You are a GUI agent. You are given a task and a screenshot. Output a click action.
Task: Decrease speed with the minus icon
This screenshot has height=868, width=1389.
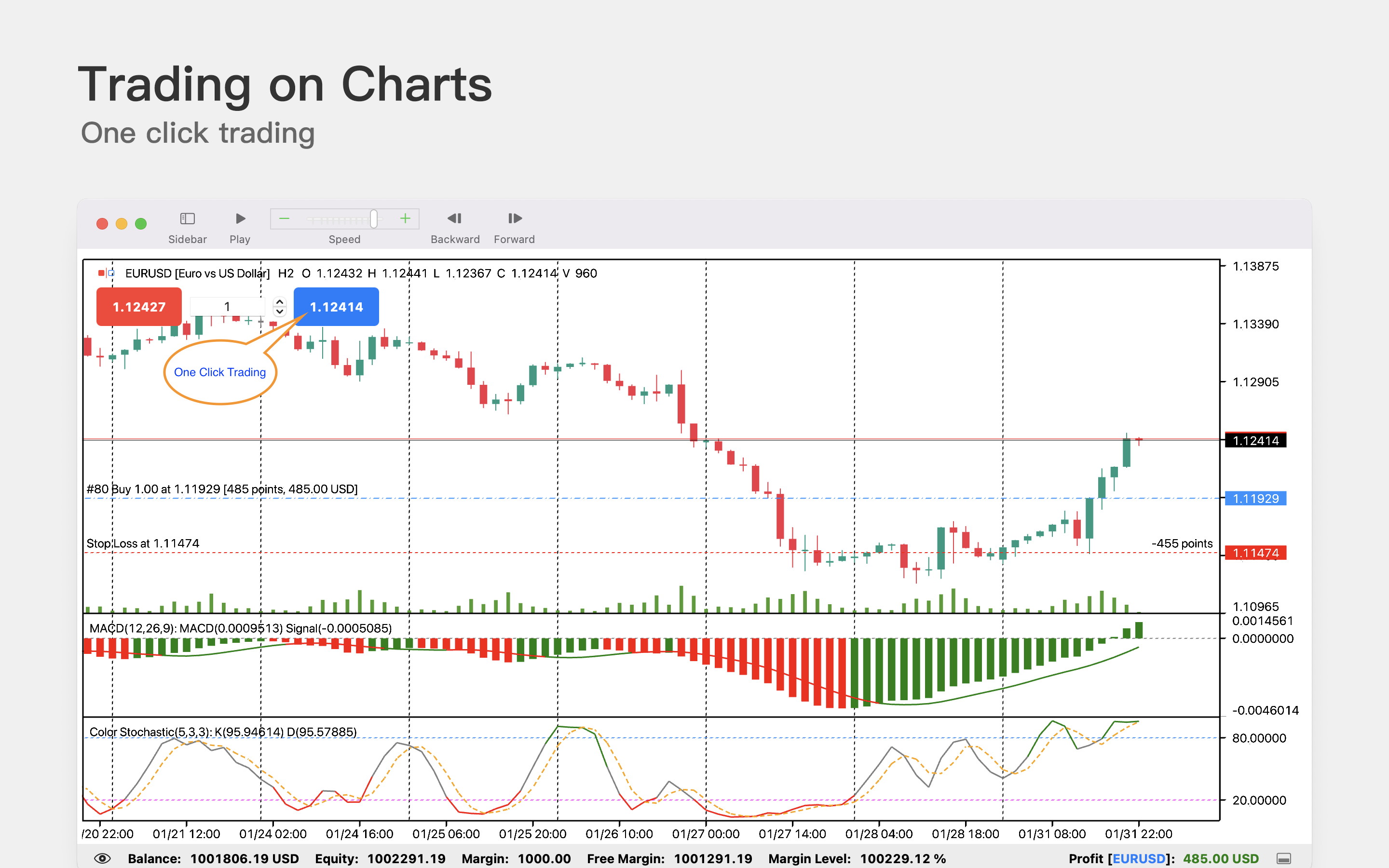coord(284,219)
